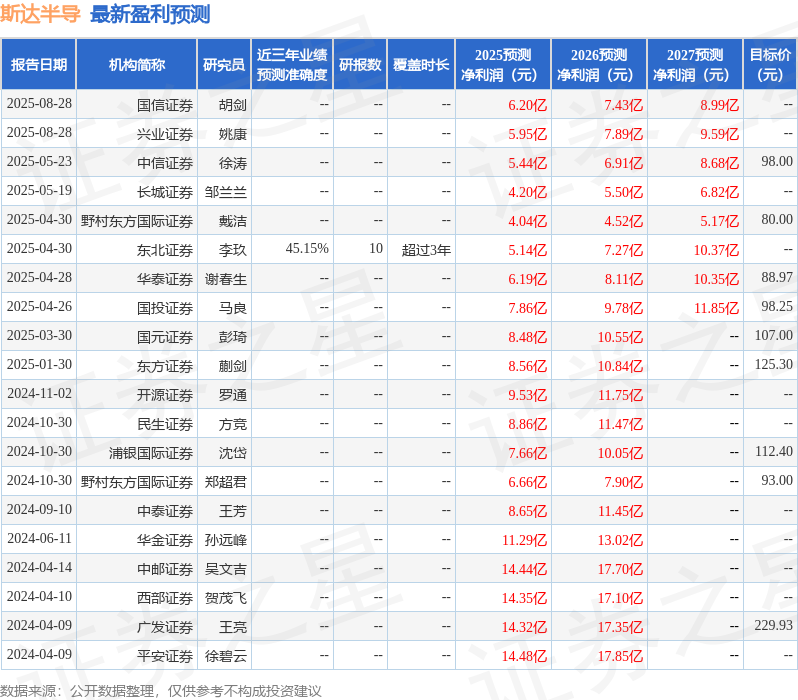798x700 pixels.
Task: Click the 研报数 column header
Action: (x=360, y=64)
